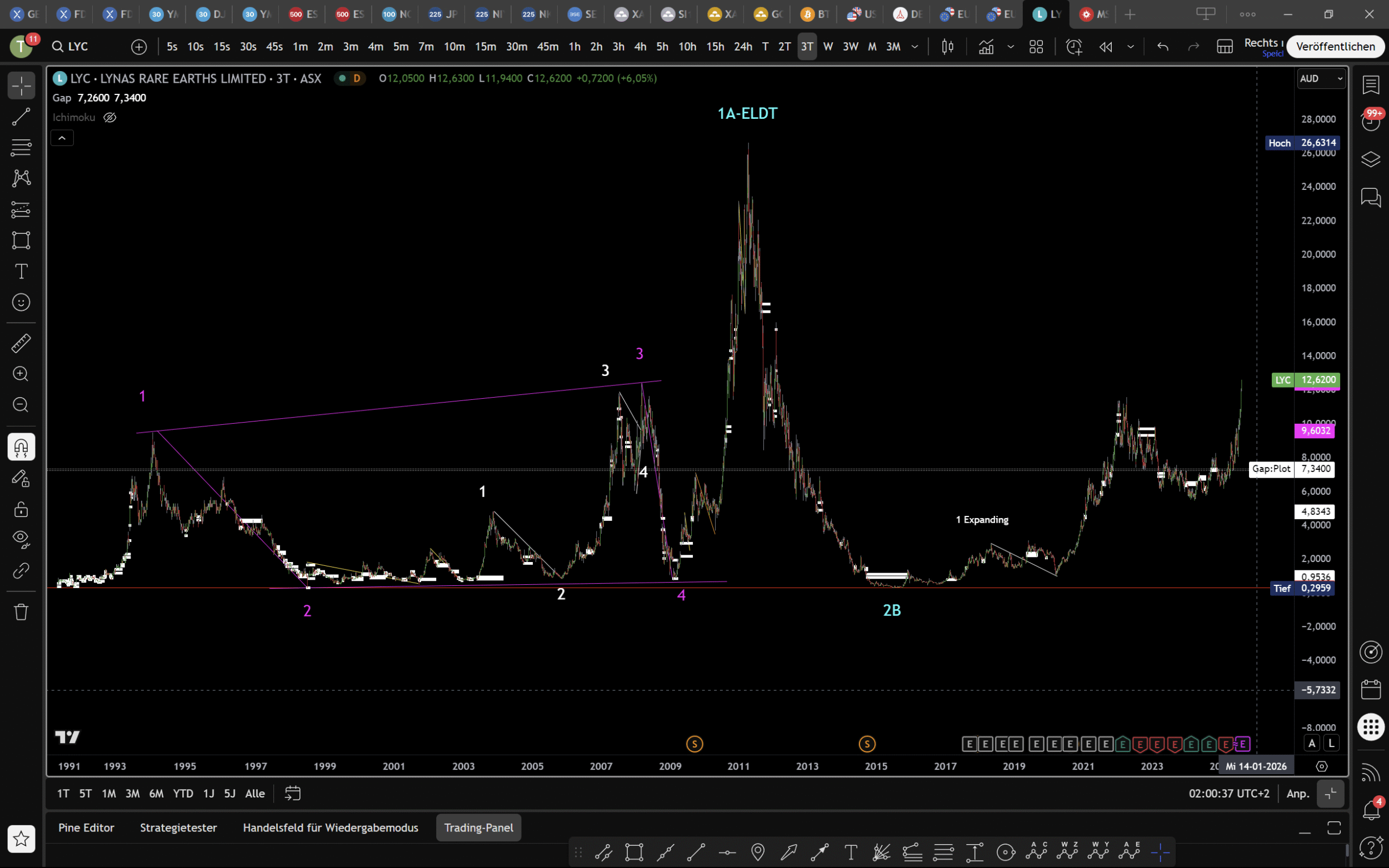This screenshot has height=868, width=1389.
Task: Toggle the magnet snap mode
Action: (21, 446)
